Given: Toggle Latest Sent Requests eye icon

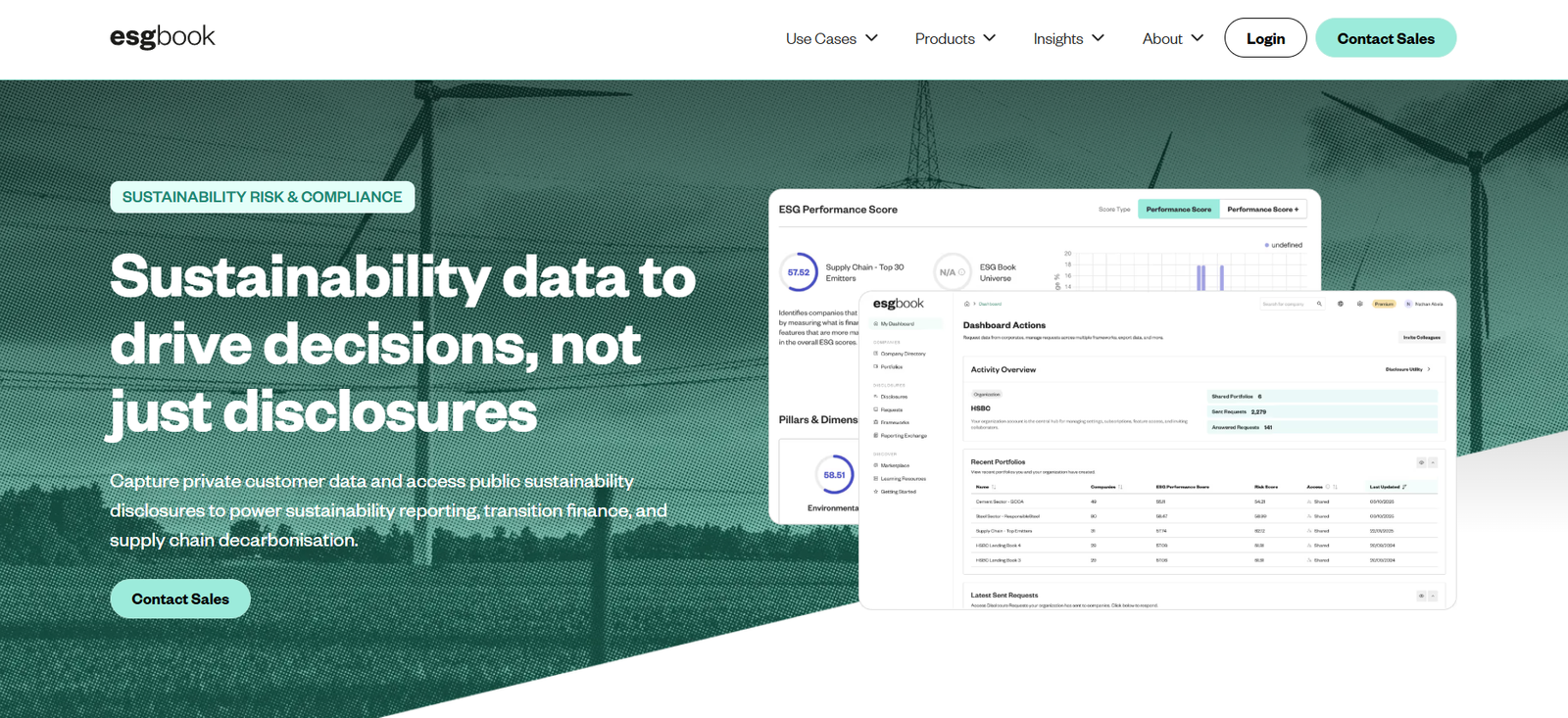Looking at the screenshot, I should [1421, 596].
